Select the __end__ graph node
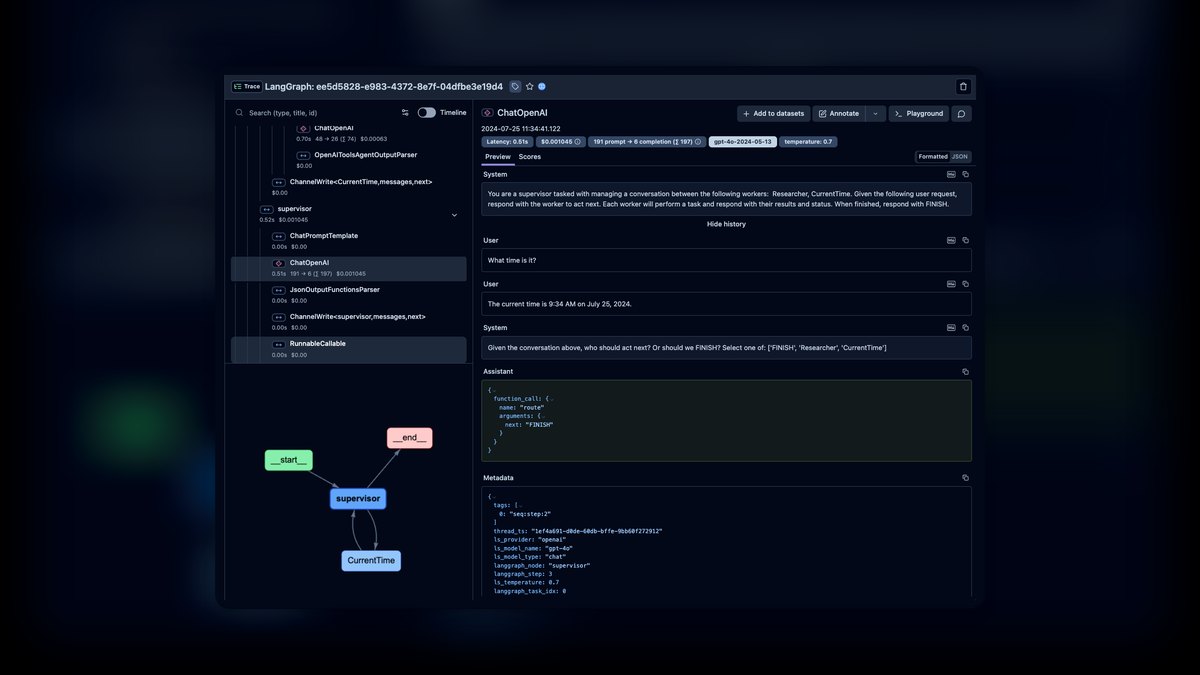Screen dimensions: 1200x675 409,438
